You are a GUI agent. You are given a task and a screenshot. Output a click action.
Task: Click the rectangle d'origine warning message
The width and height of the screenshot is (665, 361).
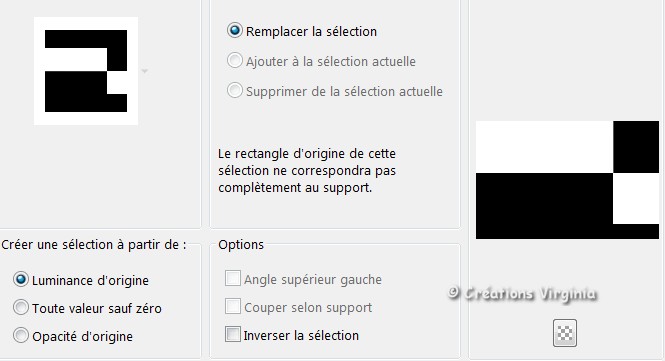coord(307,171)
